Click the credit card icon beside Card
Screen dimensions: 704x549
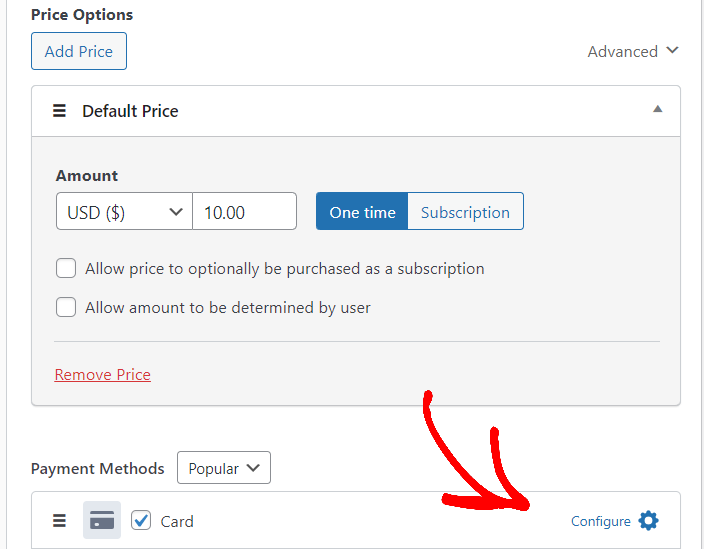tap(102, 521)
